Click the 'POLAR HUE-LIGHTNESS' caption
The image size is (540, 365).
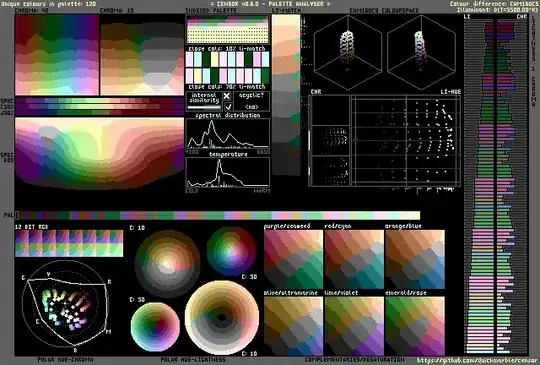193,359
